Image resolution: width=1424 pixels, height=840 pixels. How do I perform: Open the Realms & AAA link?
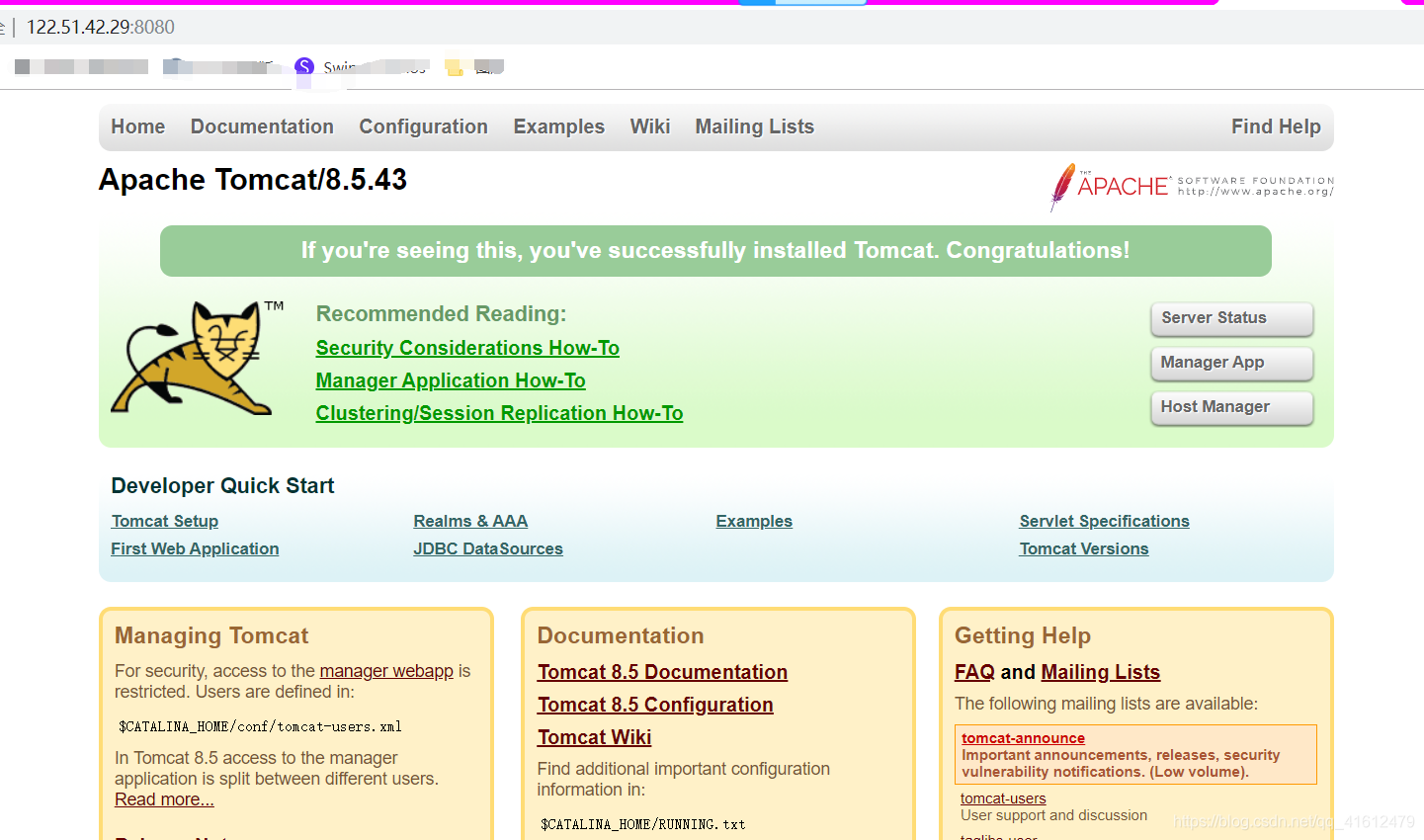(470, 521)
